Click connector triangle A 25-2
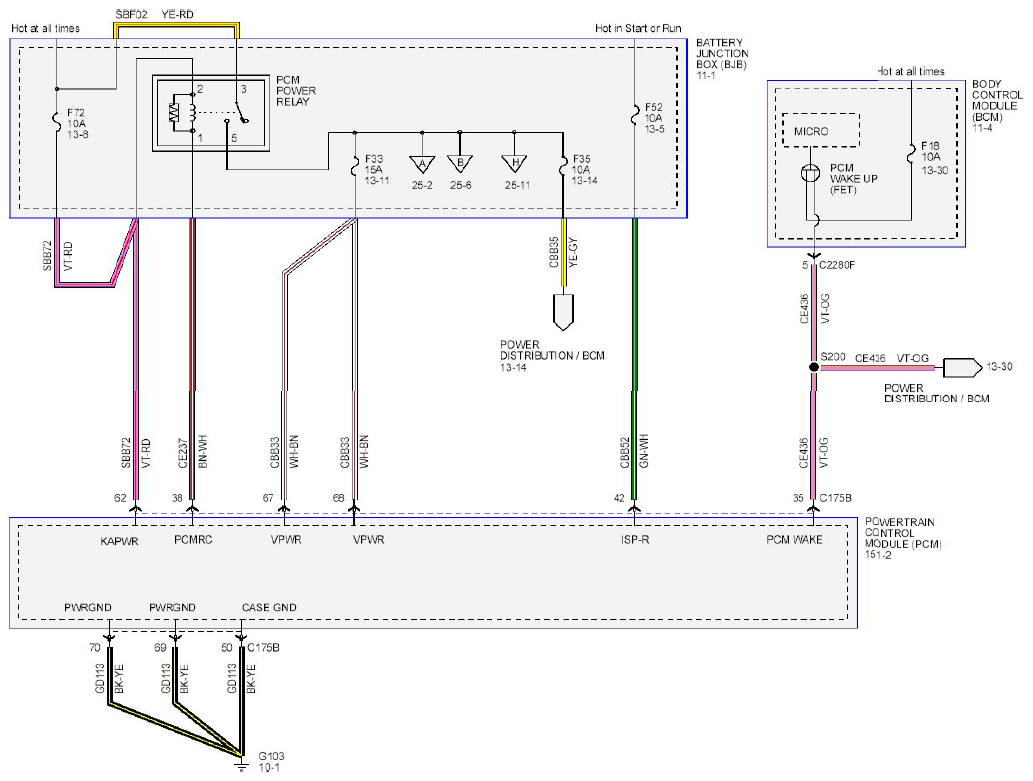 tap(422, 164)
